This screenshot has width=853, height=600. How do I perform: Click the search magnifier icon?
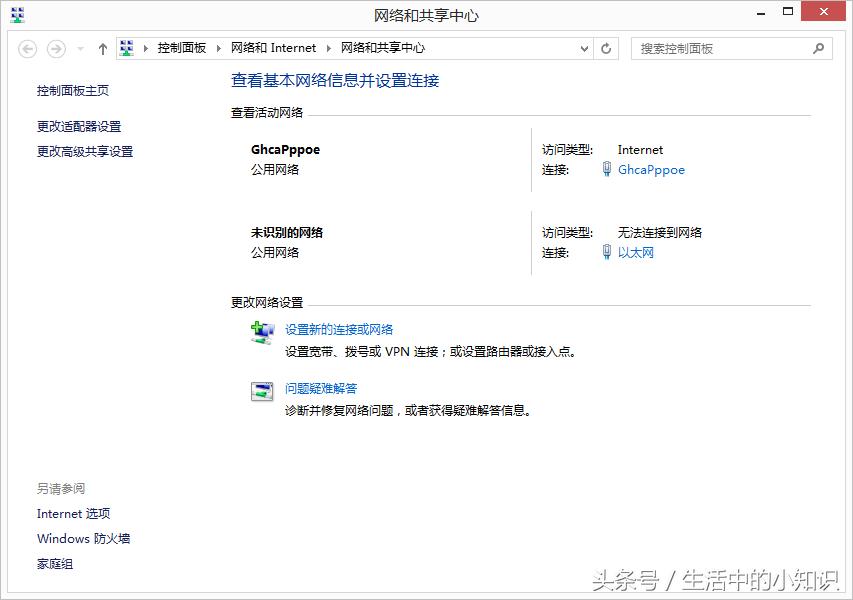pos(819,47)
